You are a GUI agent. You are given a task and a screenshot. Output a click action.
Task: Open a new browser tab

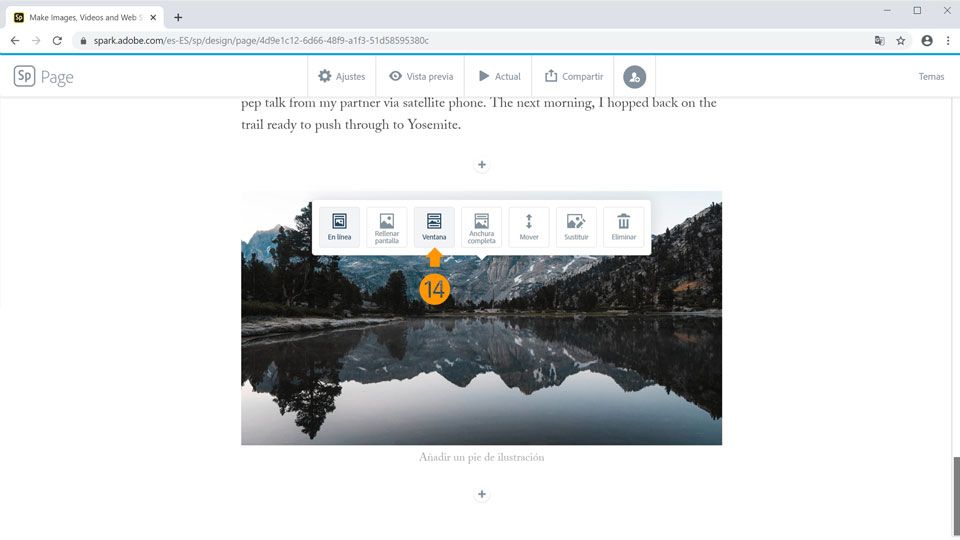[x=178, y=17]
